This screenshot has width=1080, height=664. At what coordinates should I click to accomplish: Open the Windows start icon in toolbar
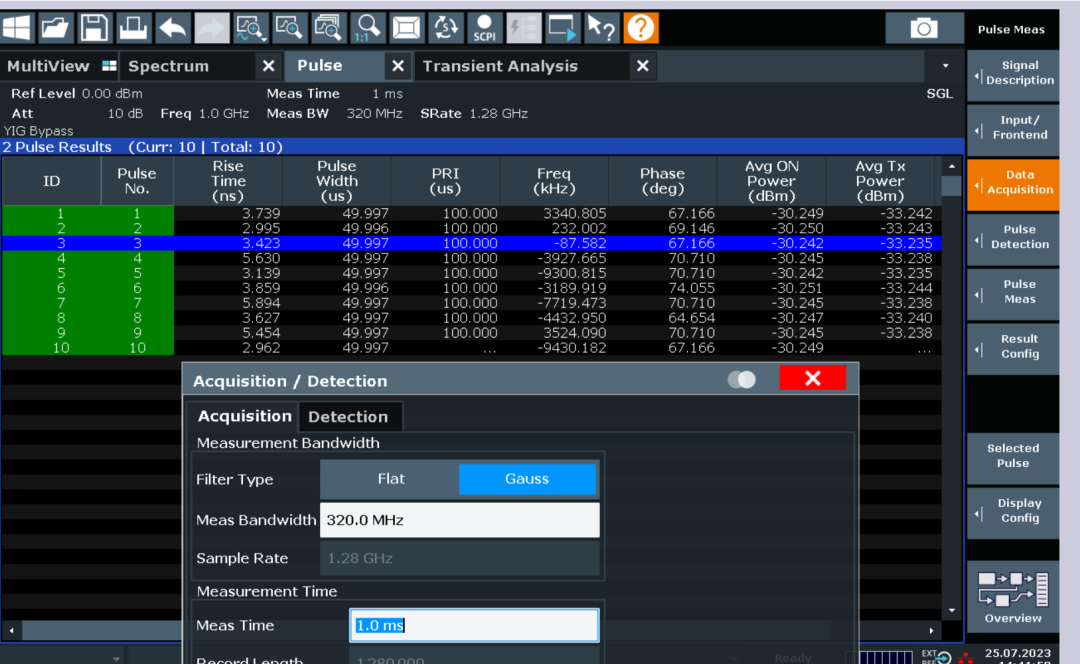17,28
